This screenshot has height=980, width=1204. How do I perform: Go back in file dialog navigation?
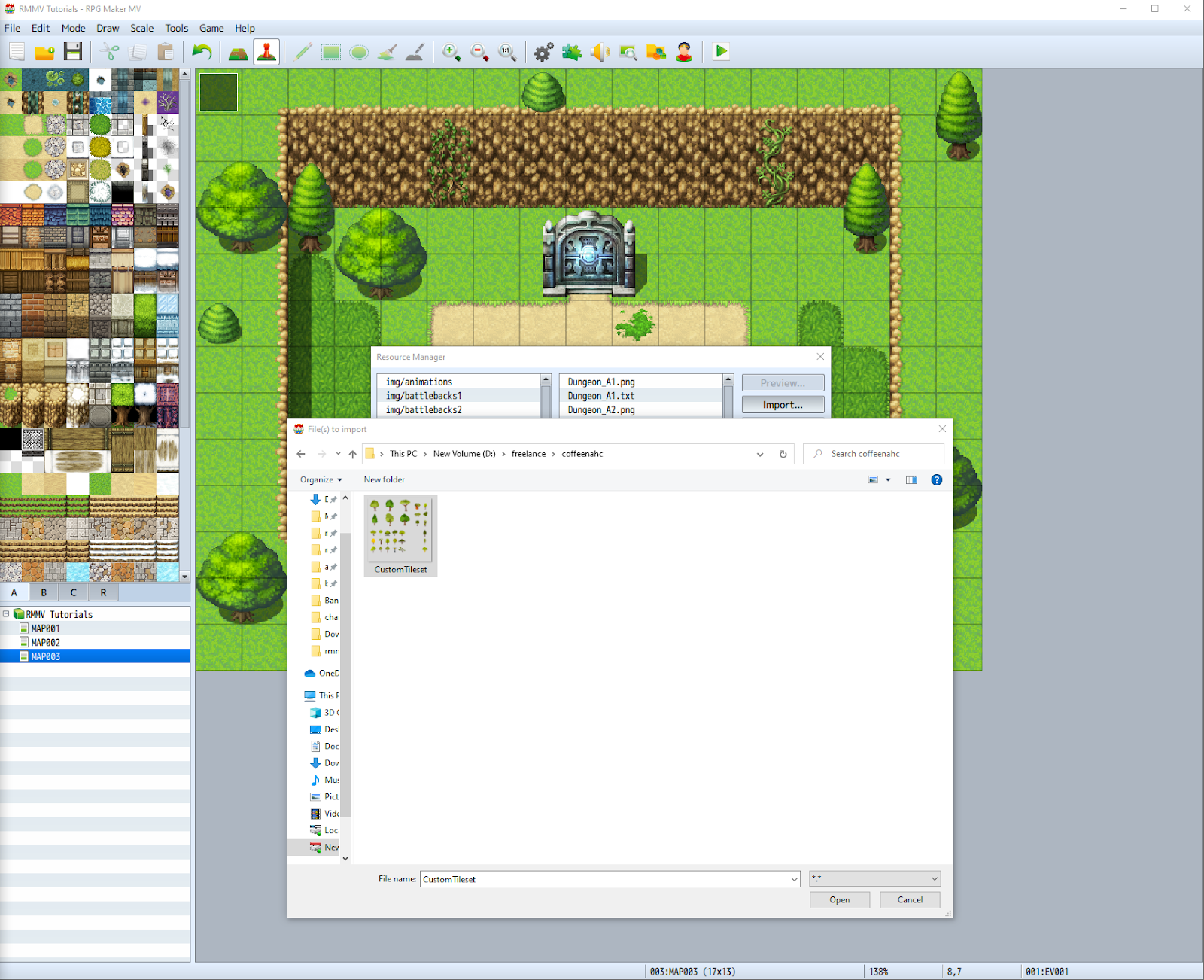[301, 454]
